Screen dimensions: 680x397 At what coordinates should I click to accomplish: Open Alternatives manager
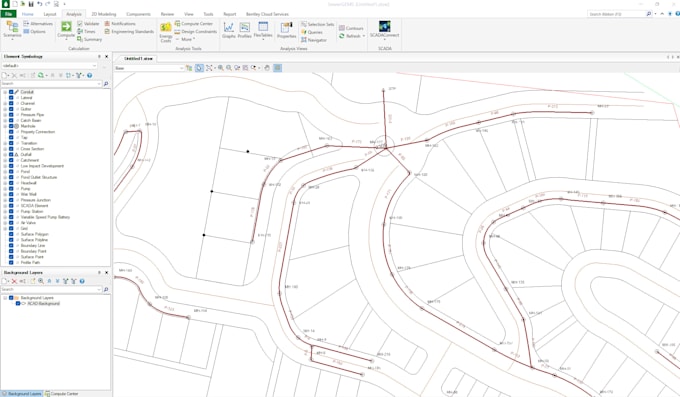click(38, 23)
